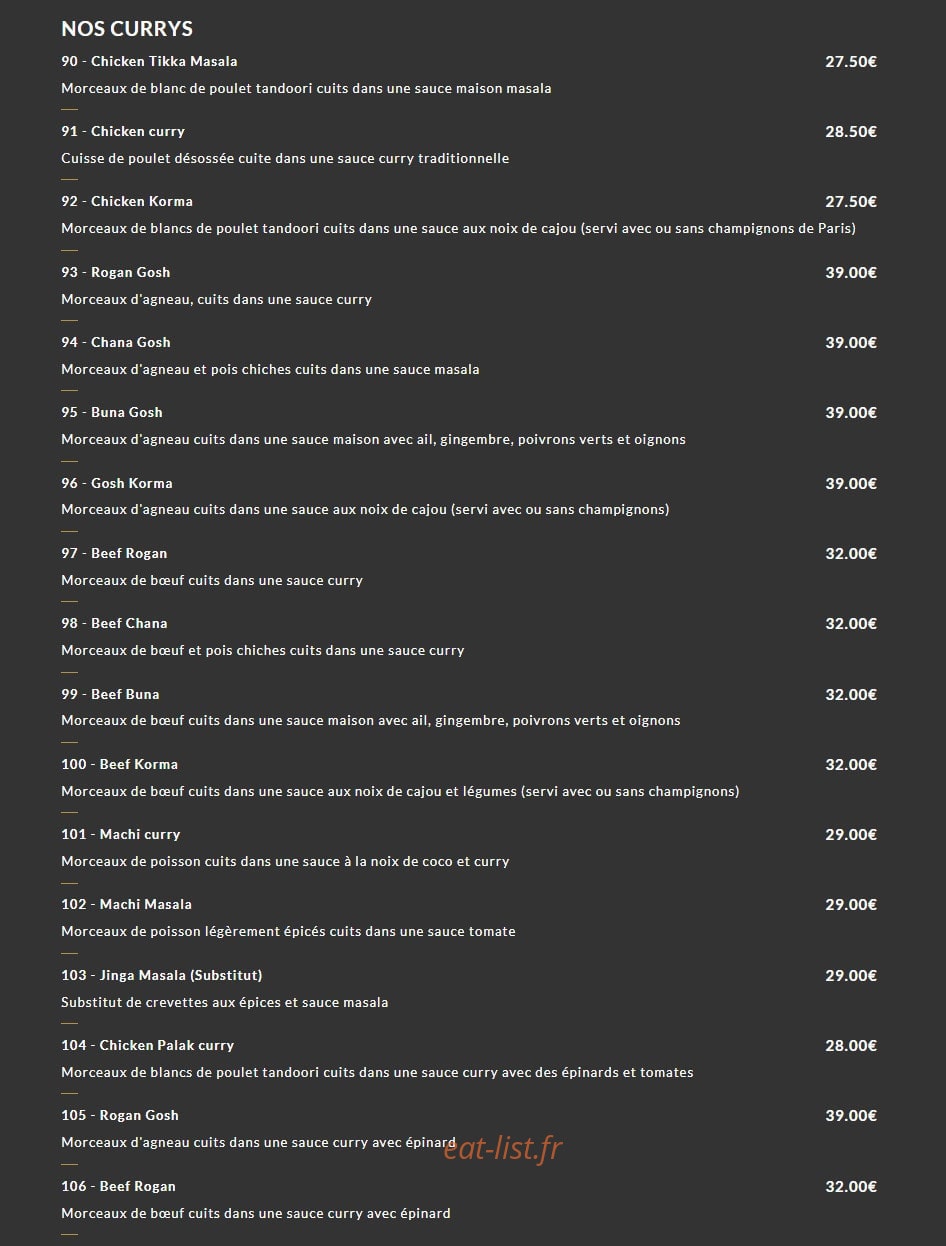Select the 90 - Chicken Tikka Masala item

(x=149, y=61)
